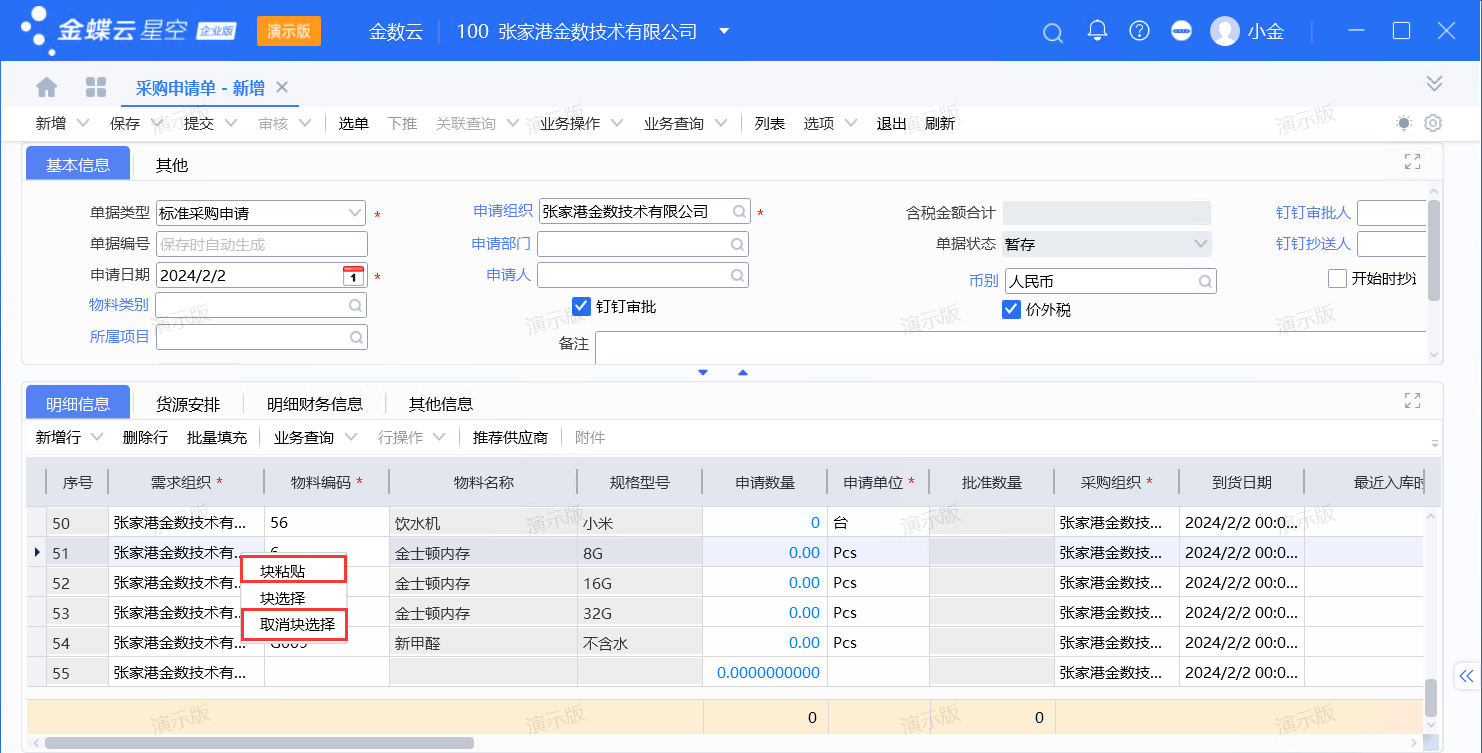Image resolution: width=1482 pixels, height=753 pixels.
Task: Click the 单据编号 input field
Action: pos(262,244)
